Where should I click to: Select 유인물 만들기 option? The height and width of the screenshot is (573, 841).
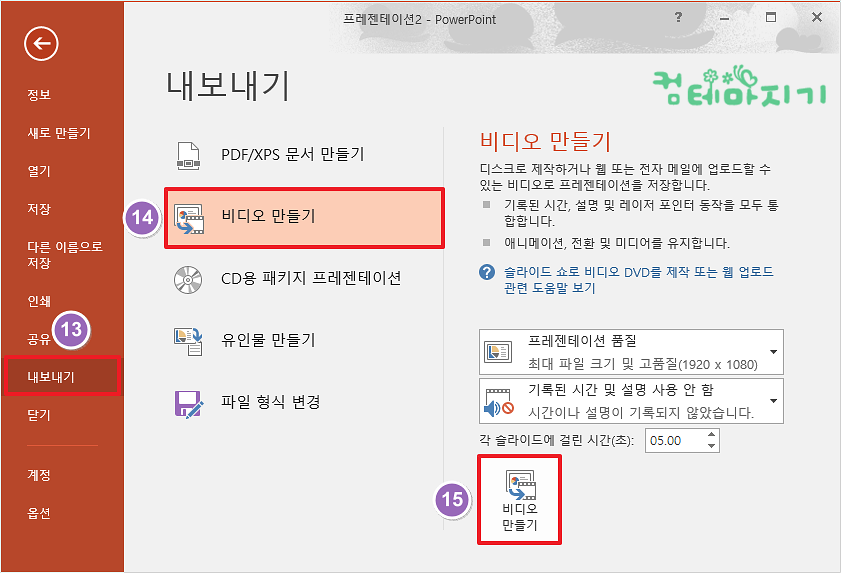(304, 342)
